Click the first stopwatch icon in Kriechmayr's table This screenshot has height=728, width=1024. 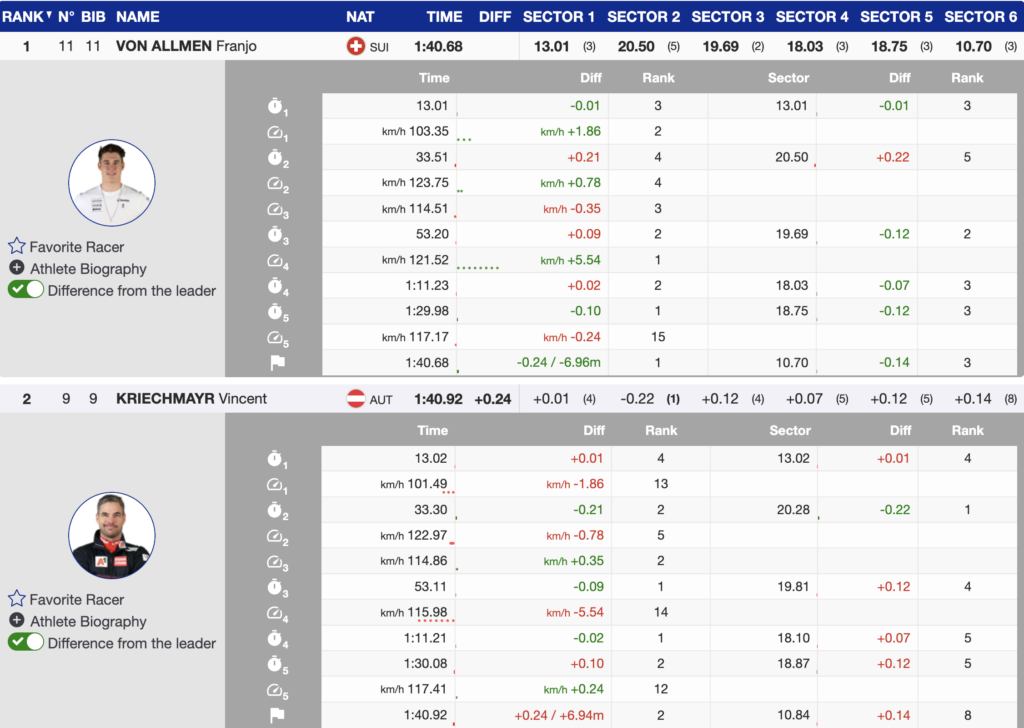[x=277, y=459]
